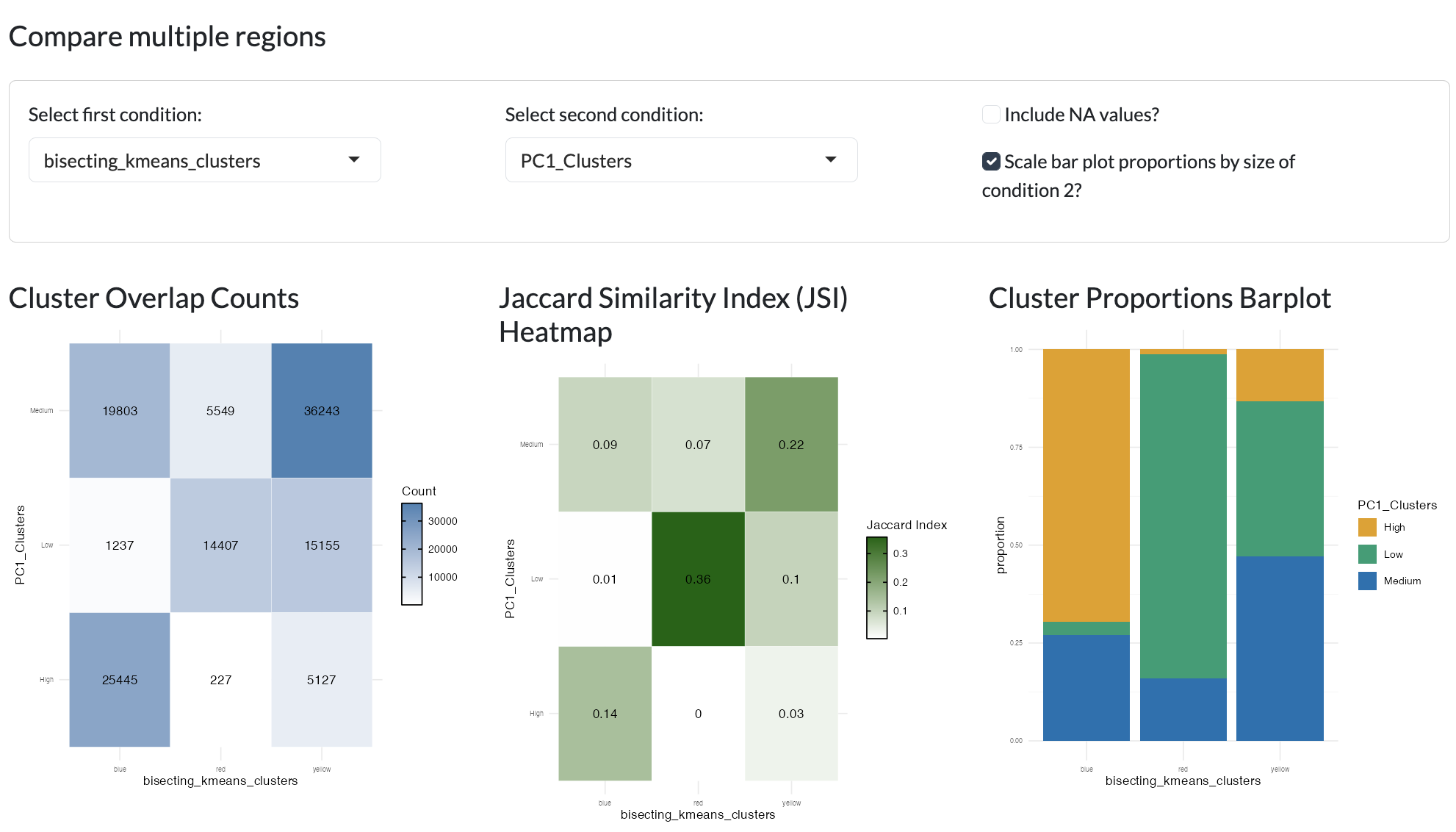This screenshot has width=1456, height=832.
Task: Click the orange High segment of blue bar
Action: (x=1086, y=485)
